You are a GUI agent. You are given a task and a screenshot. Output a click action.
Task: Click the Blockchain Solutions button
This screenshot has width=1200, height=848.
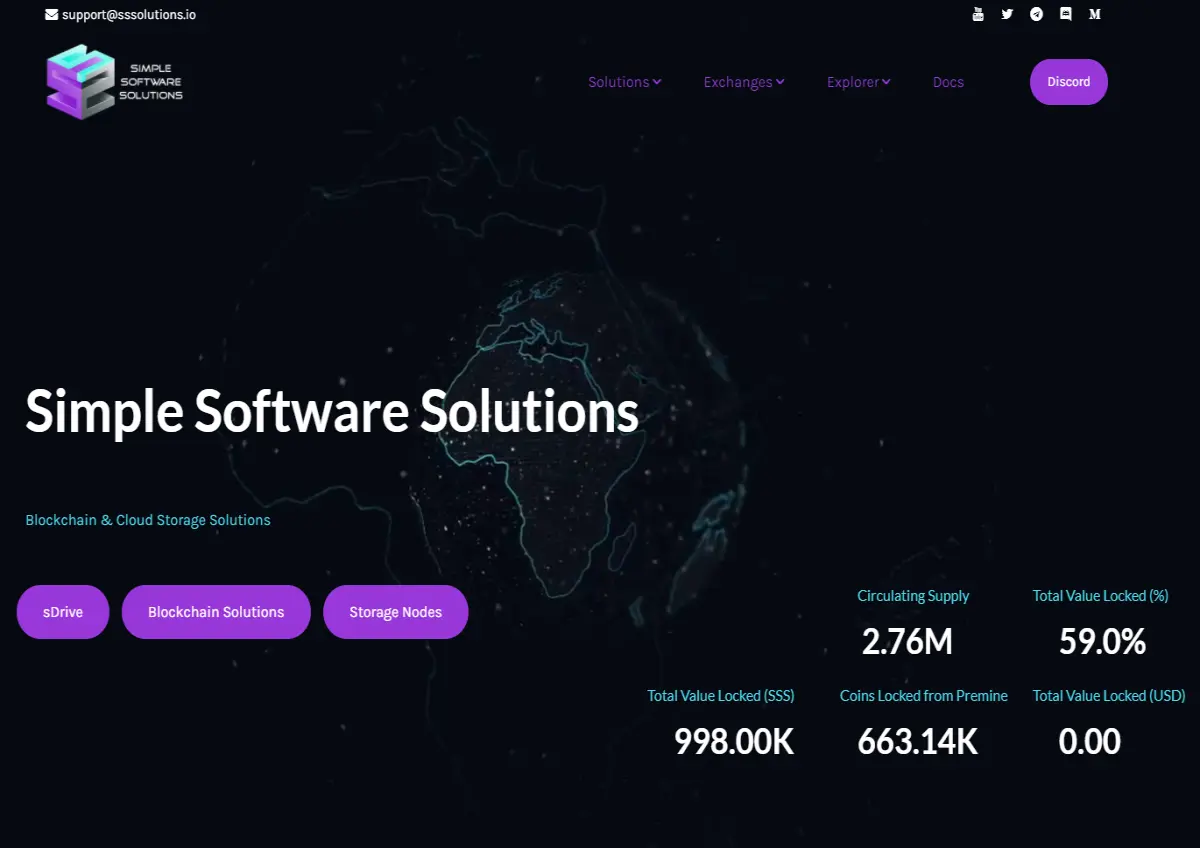[216, 612]
